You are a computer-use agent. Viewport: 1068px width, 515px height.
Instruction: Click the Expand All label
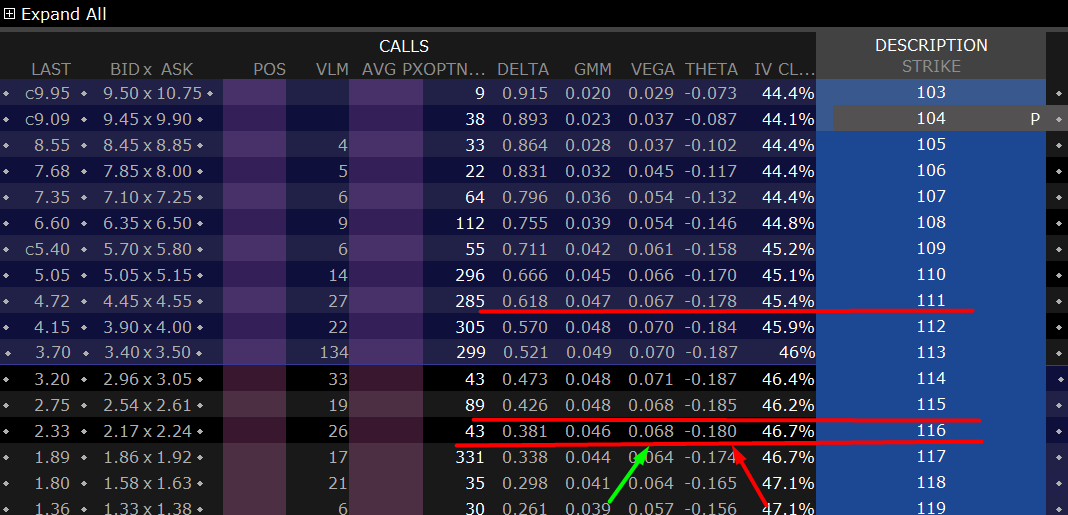click(x=63, y=14)
